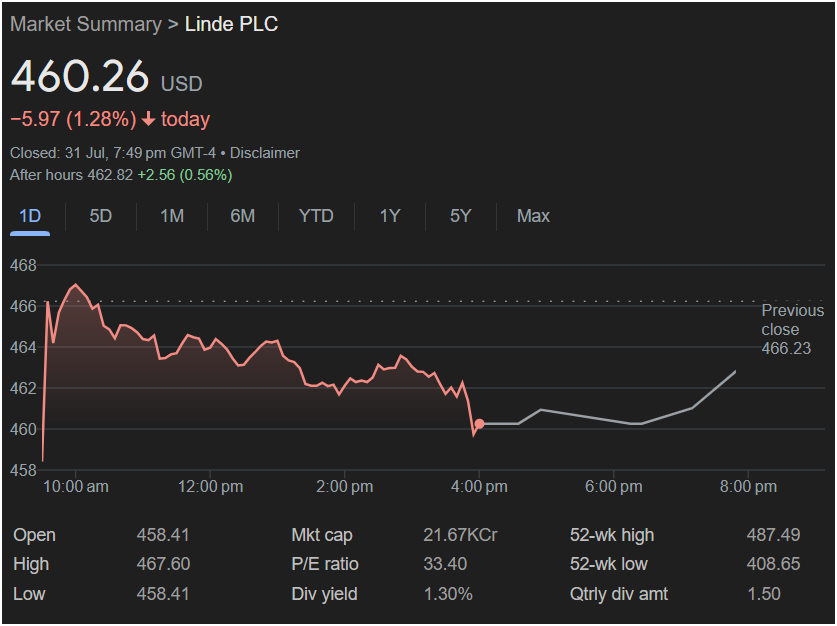Click the Mkt cap value 21.67KCr
Image resolution: width=837 pixels, height=626 pixels.
(x=460, y=535)
